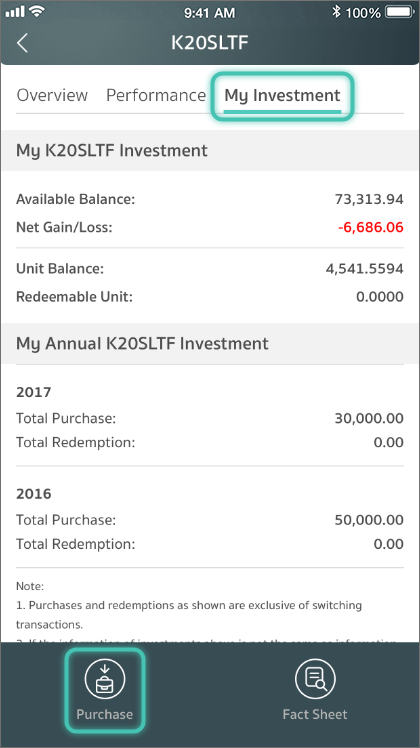Tap the 2016 Total Purchase amount
Image resolution: width=420 pixels, height=748 pixels.
[369, 519]
